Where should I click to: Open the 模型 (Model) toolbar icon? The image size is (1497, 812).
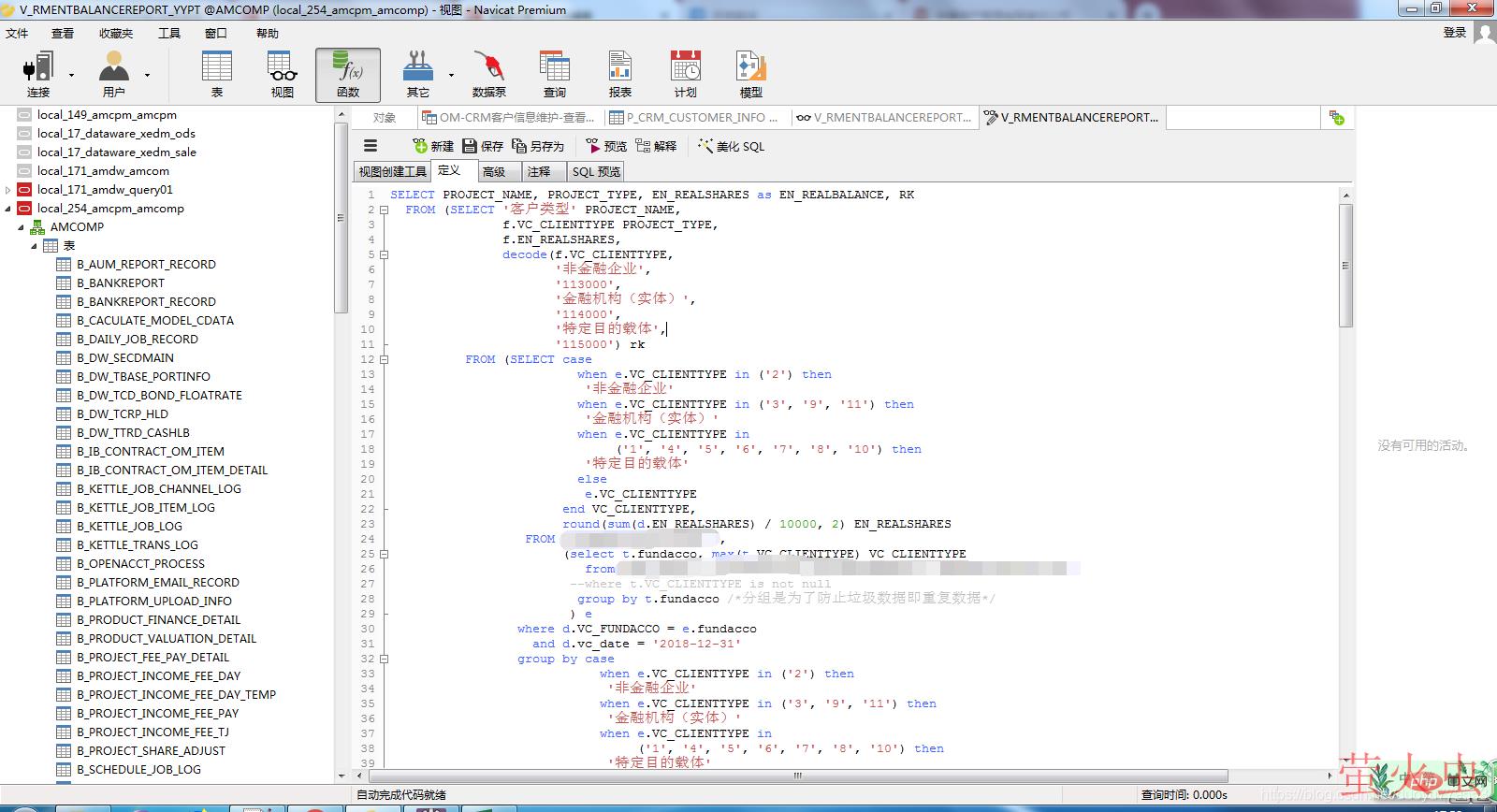pyautogui.click(x=750, y=74)
